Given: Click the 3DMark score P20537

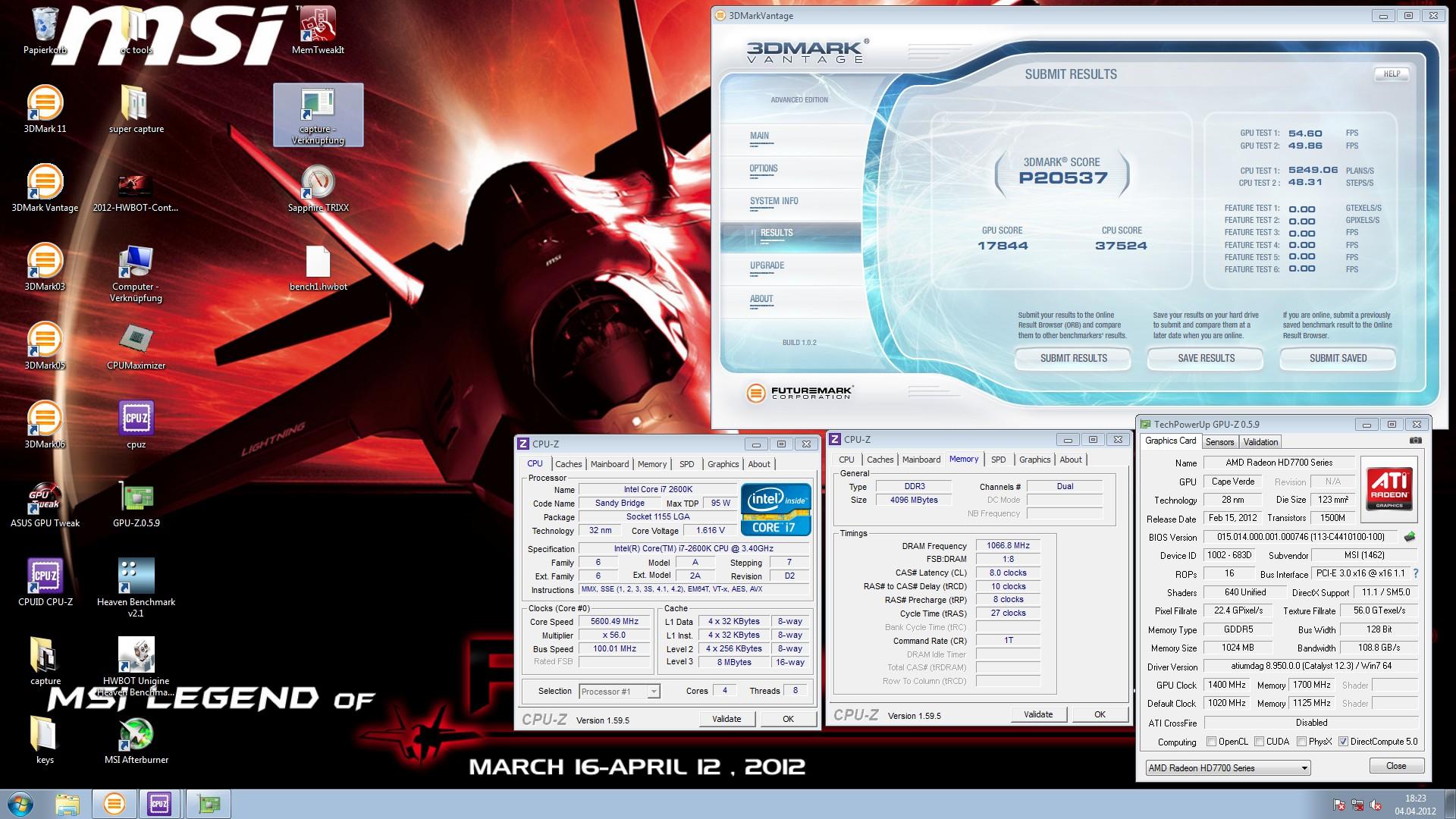Looking at the screenshot, I should (x=1063, y=178).
